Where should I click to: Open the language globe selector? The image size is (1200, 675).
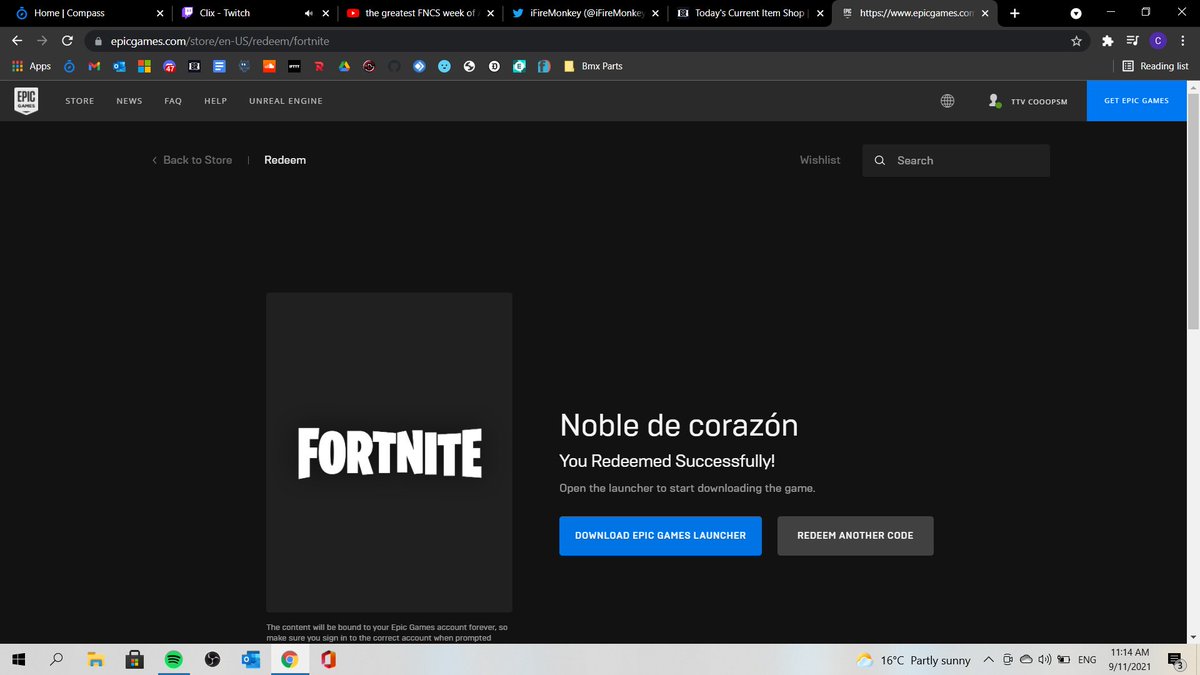(x=947, y=101)
